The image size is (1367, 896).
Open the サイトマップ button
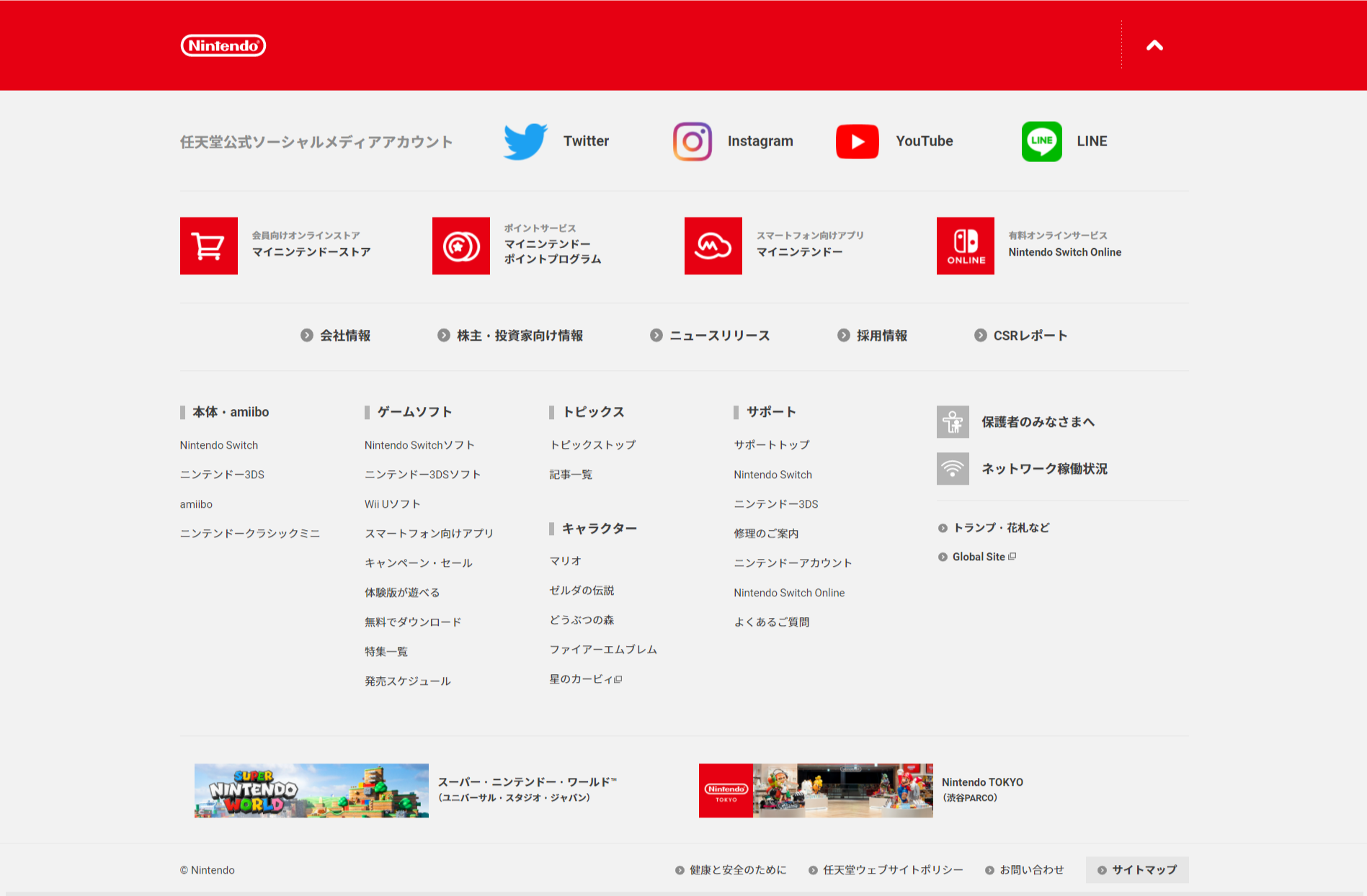click(x=1137, y=870)
